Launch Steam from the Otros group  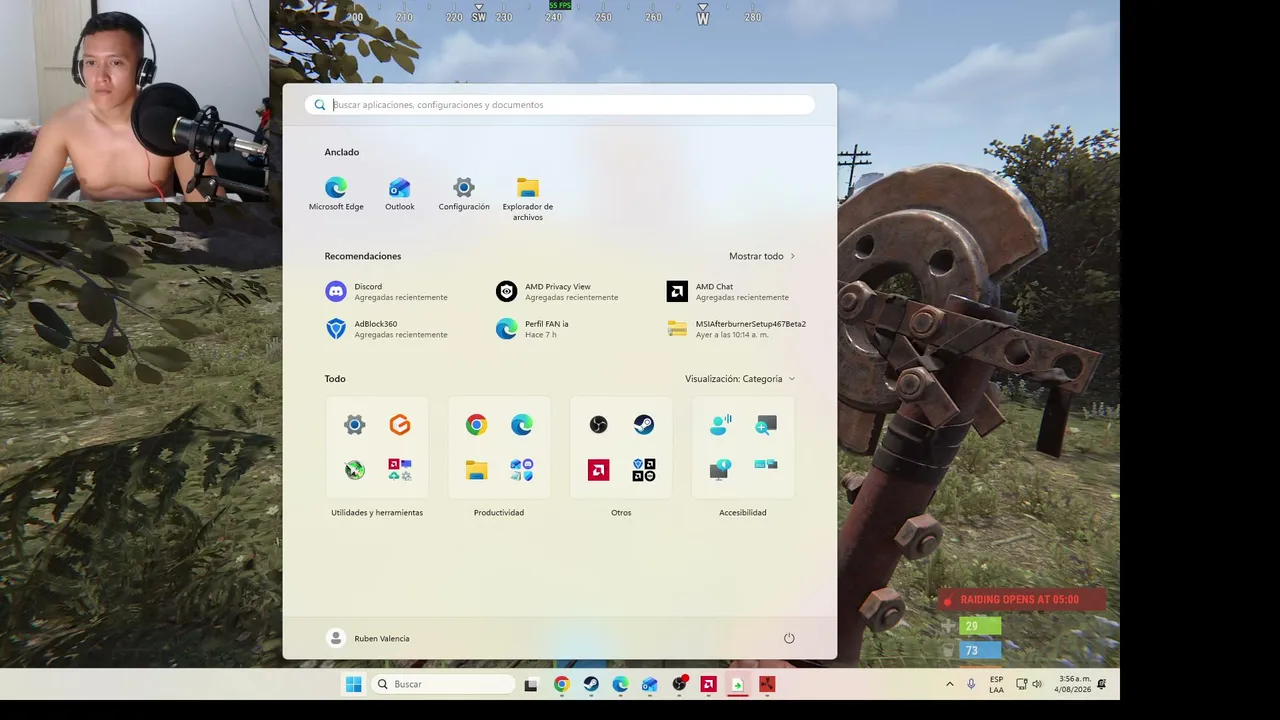pos(644,425)
